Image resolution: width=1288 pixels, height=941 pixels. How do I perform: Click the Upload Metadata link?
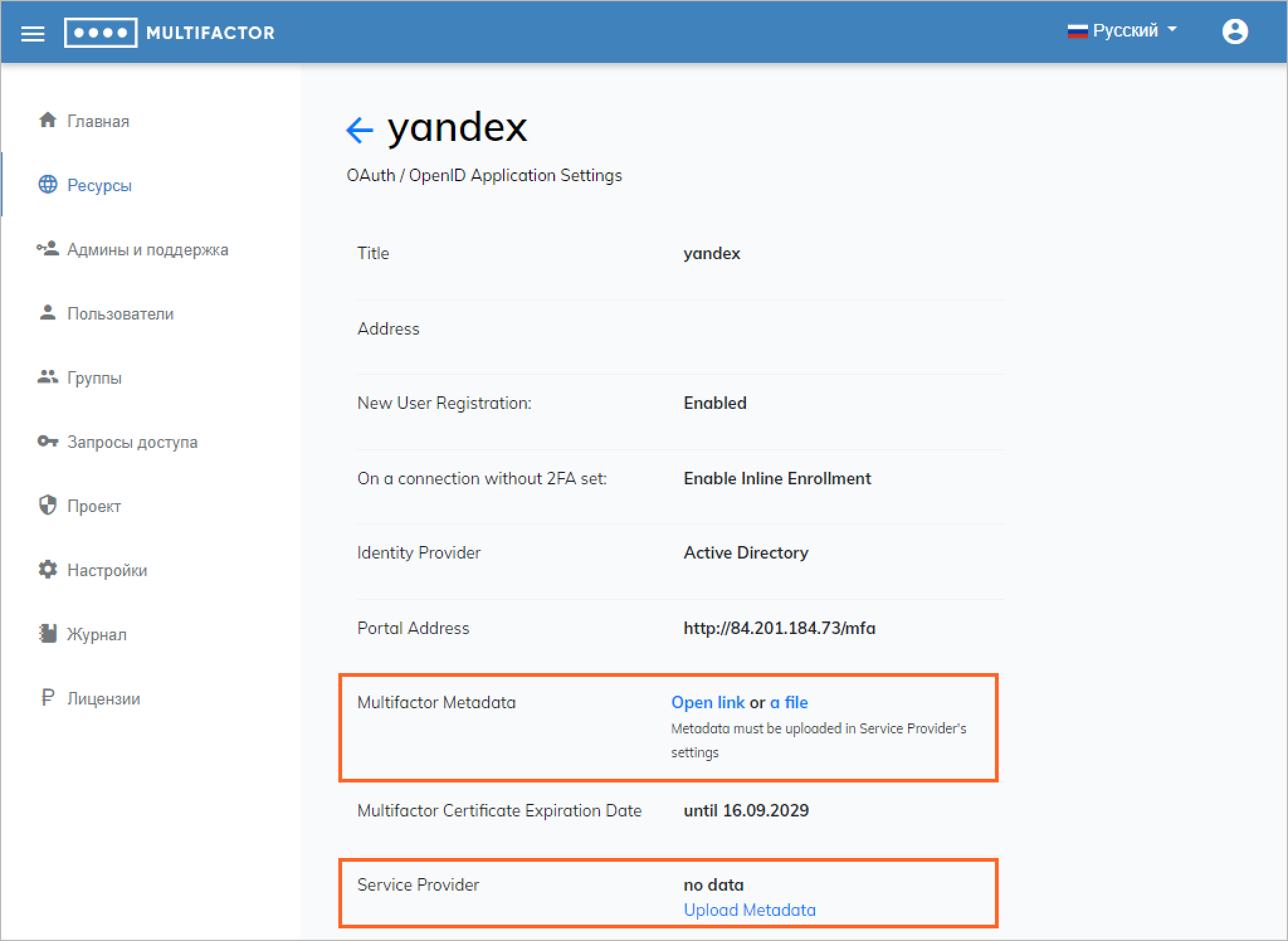tap(750, 910)
